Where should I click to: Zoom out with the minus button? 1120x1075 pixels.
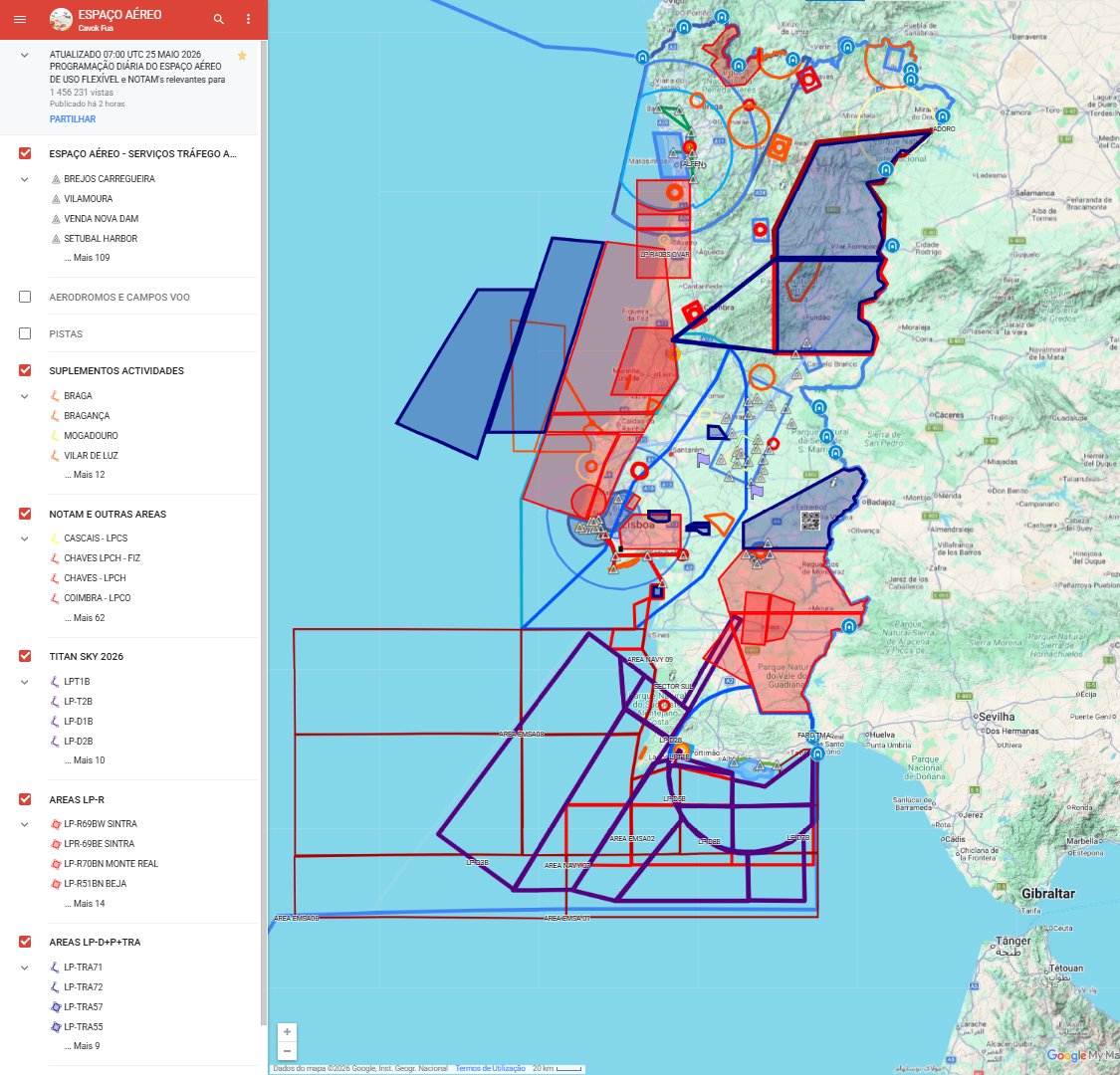[x=287, y=1051]
